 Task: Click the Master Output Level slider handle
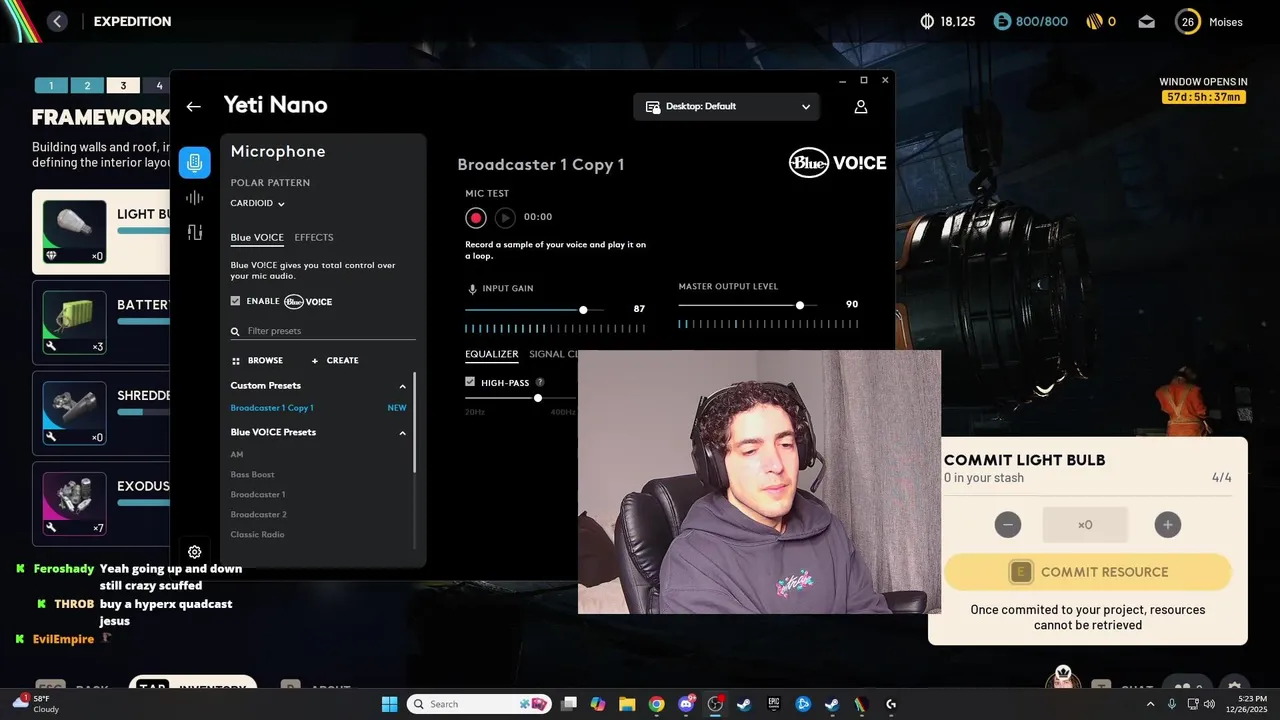[x=800, y=305]
